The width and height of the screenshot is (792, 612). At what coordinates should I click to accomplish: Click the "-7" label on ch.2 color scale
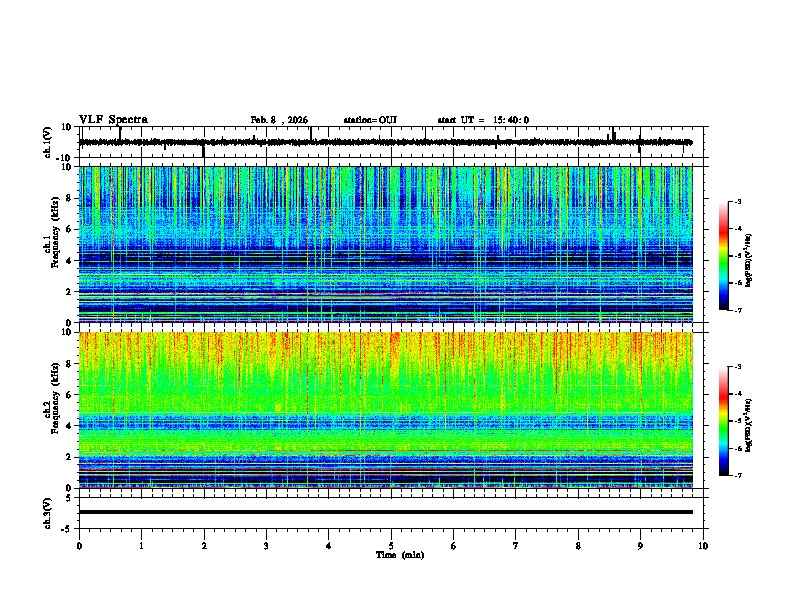click(738, 476)
